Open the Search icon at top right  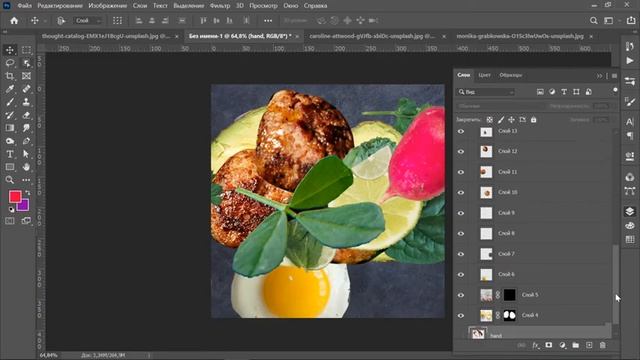click(593, 20)
